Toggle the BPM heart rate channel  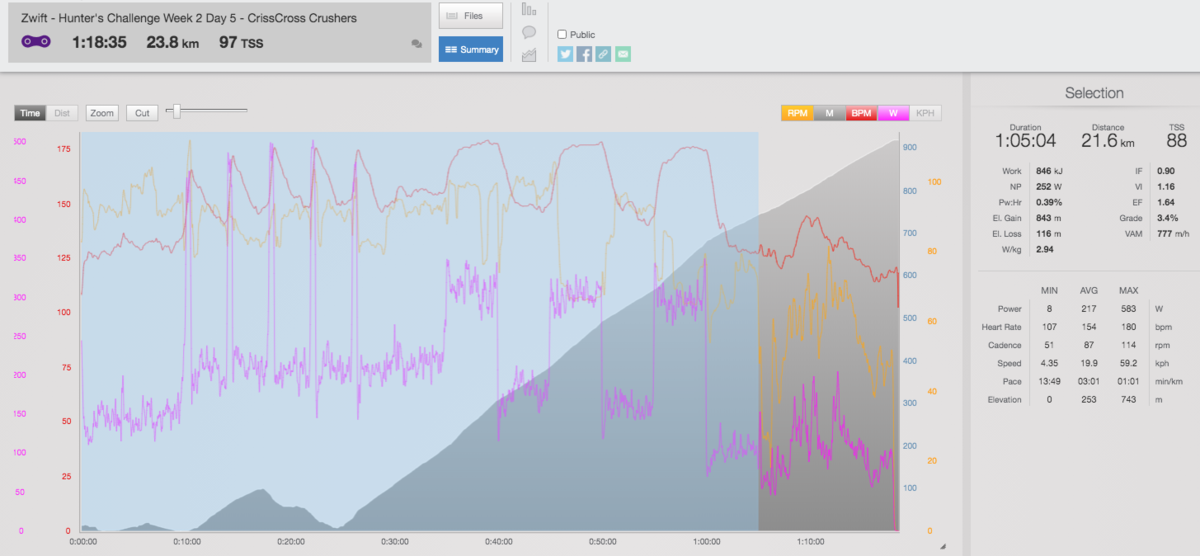click(x=862, y=113)
